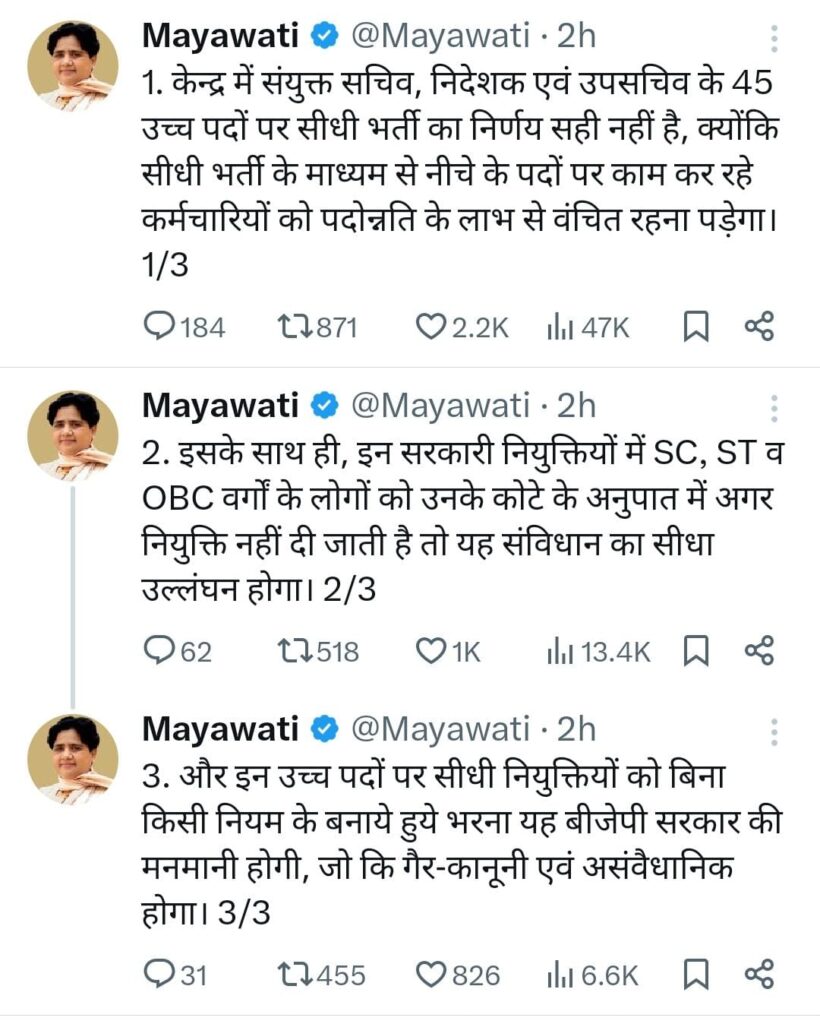Open more options menu on first tweet
This screenshot has height=1024, width=820.
[x=772, y=40]
